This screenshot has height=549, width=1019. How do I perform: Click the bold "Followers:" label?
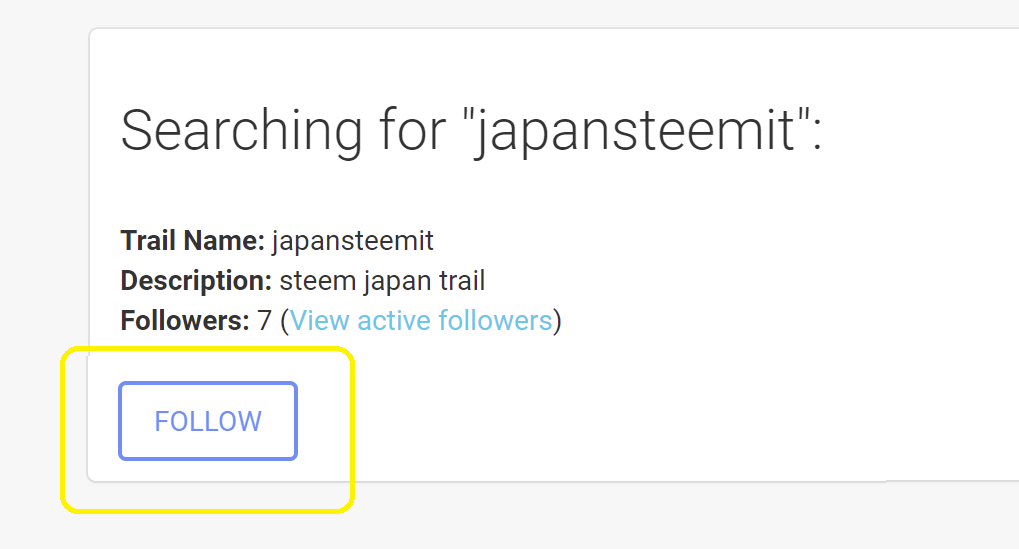[185, 321]
